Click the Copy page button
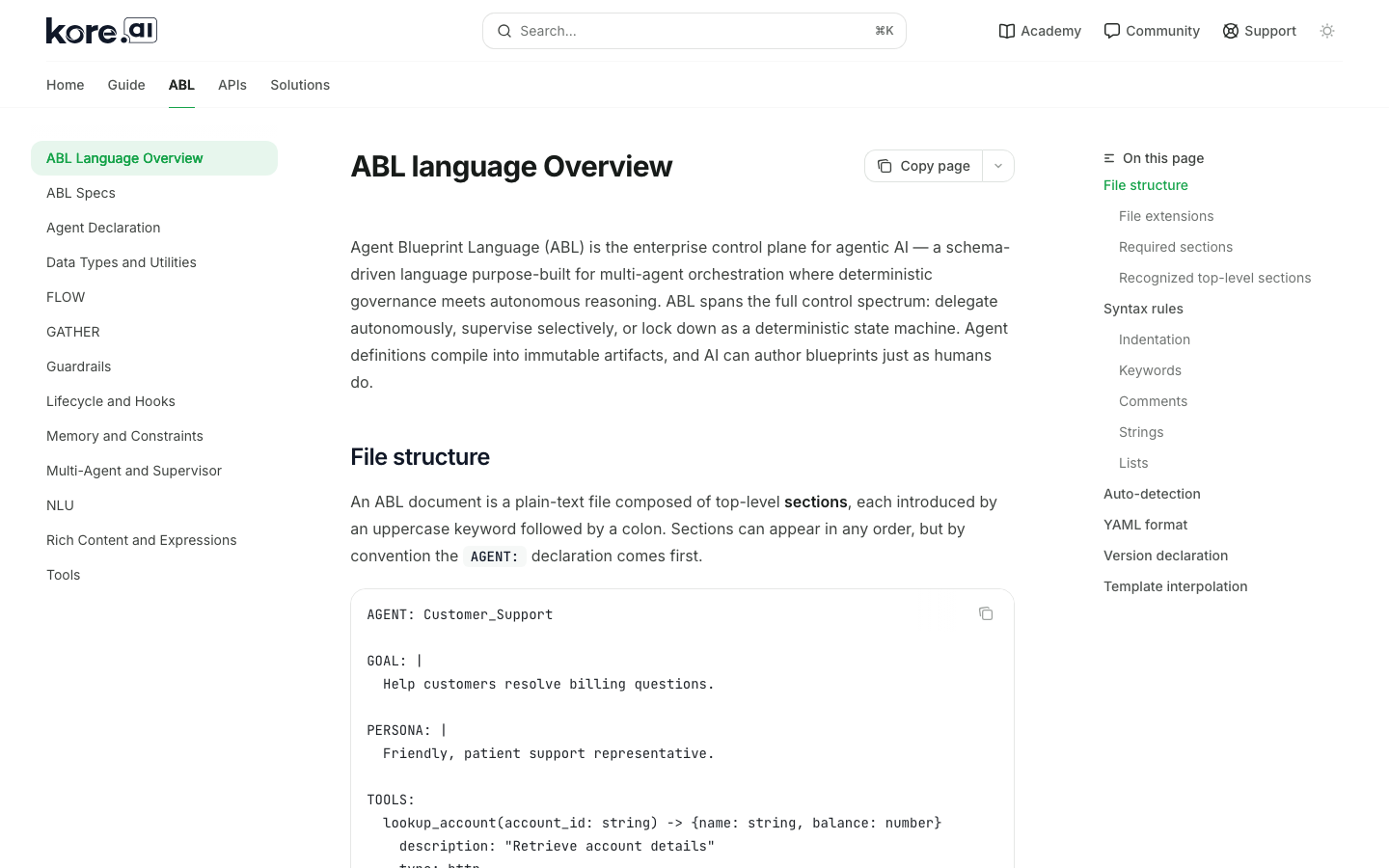 923,166
